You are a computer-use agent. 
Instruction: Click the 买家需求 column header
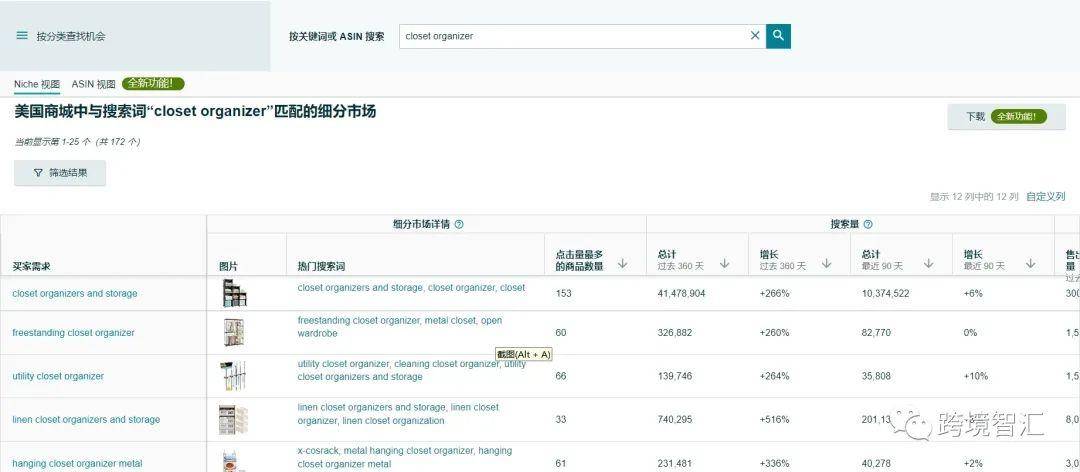pyautogui.click(x=32, y=266)
